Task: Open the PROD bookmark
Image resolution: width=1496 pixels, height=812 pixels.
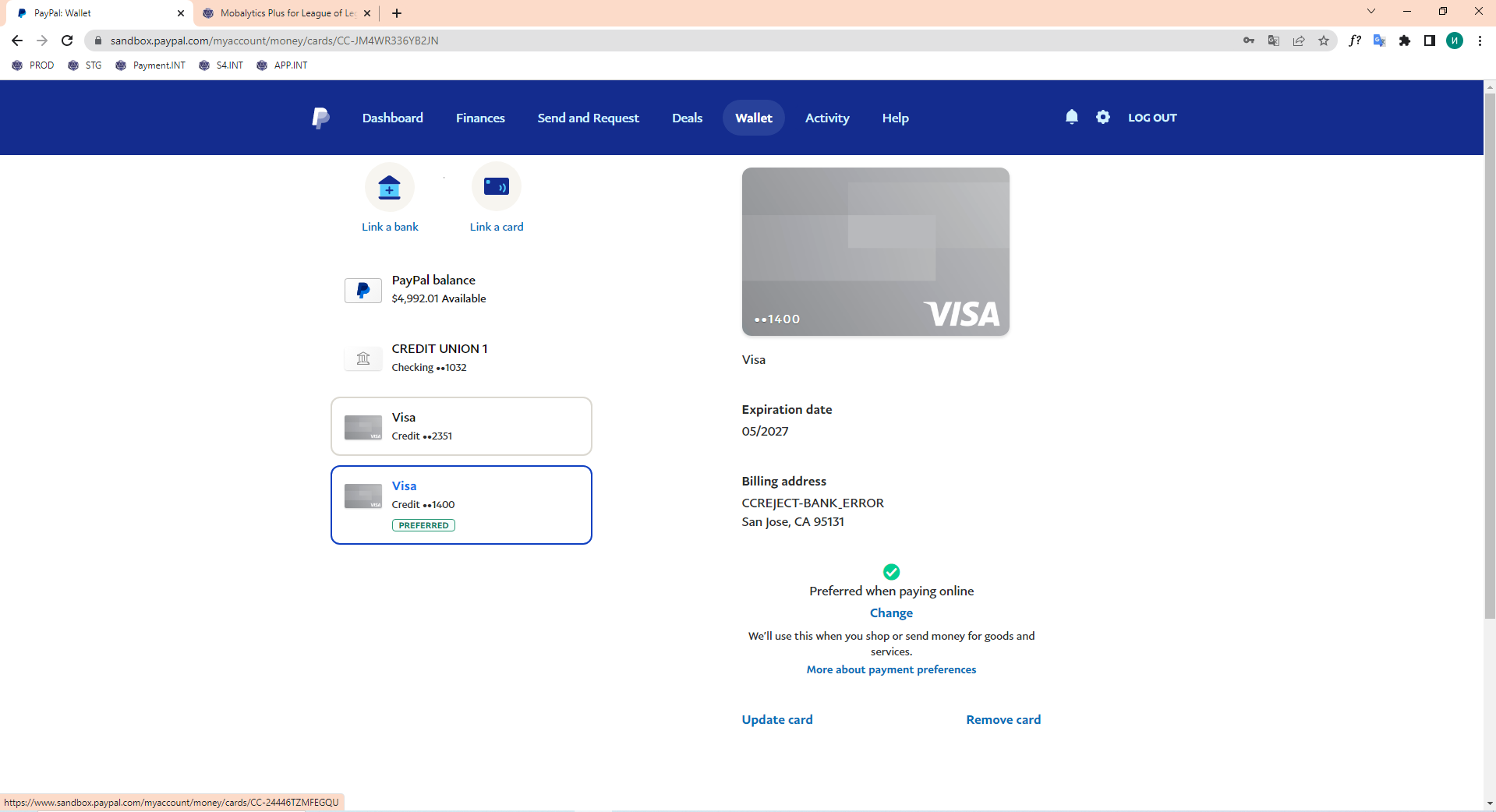Action: click(33, 65)
